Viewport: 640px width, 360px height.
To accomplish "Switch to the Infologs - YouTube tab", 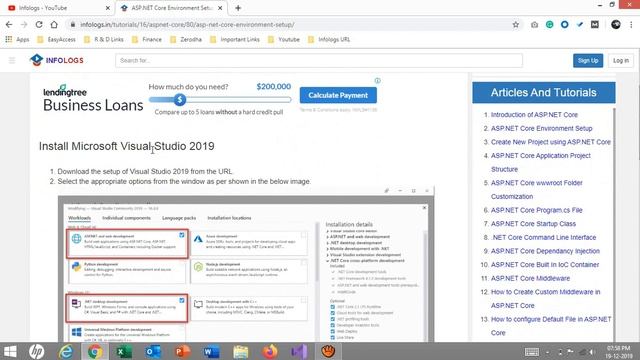I will [57, 8].
